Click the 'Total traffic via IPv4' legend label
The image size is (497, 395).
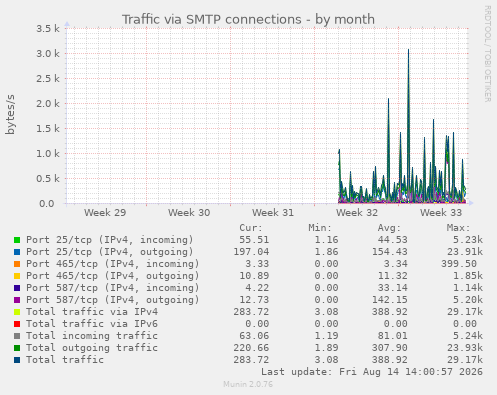pos(92,312)
